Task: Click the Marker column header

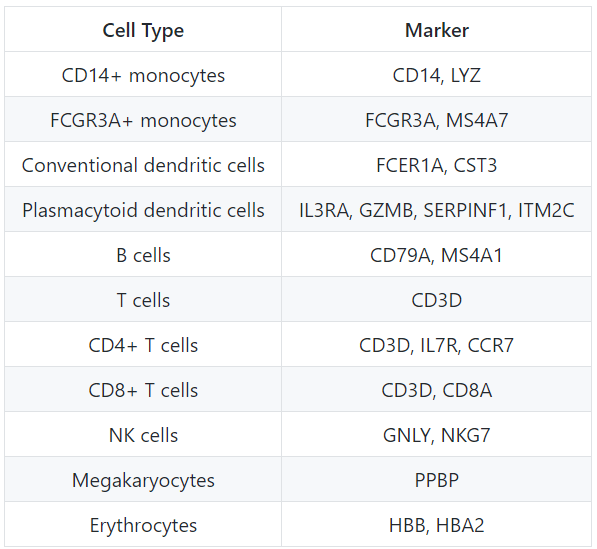Action: (x=436, y=30)
